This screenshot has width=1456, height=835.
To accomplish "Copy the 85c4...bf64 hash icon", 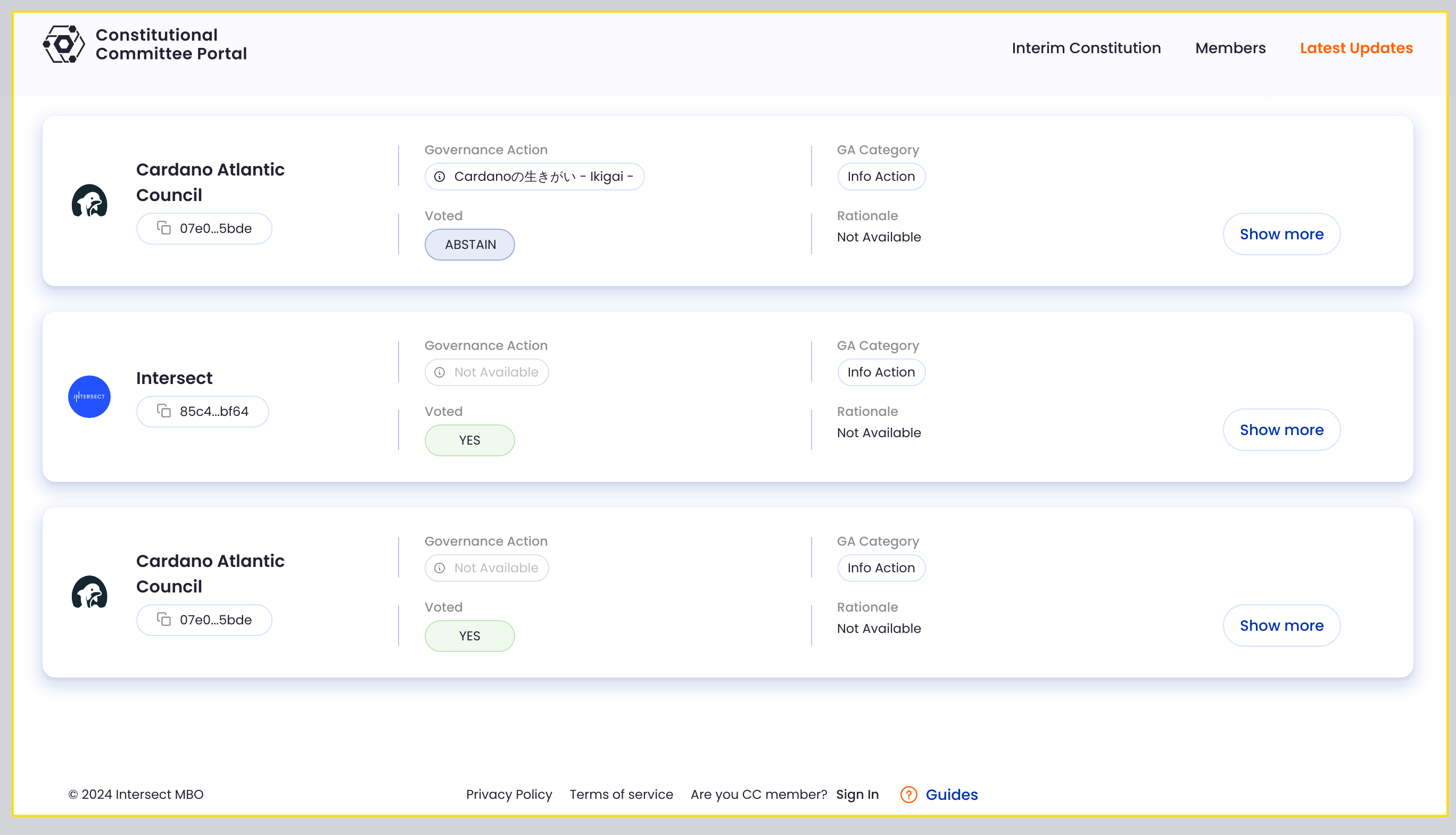I will click(x=164, y=411).
